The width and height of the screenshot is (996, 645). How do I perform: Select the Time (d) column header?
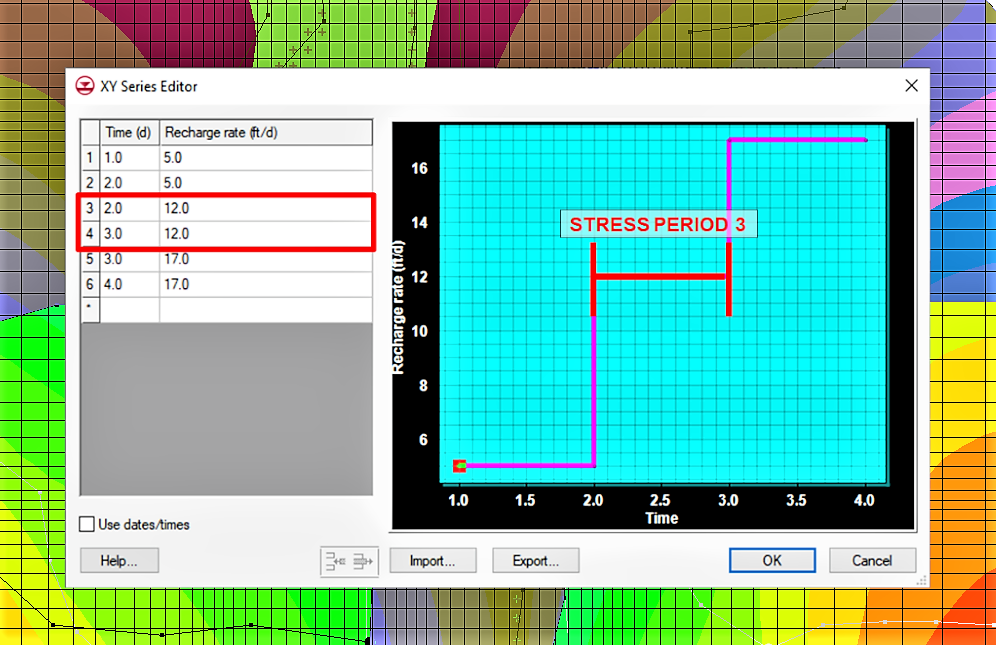[x=128, y=132]
